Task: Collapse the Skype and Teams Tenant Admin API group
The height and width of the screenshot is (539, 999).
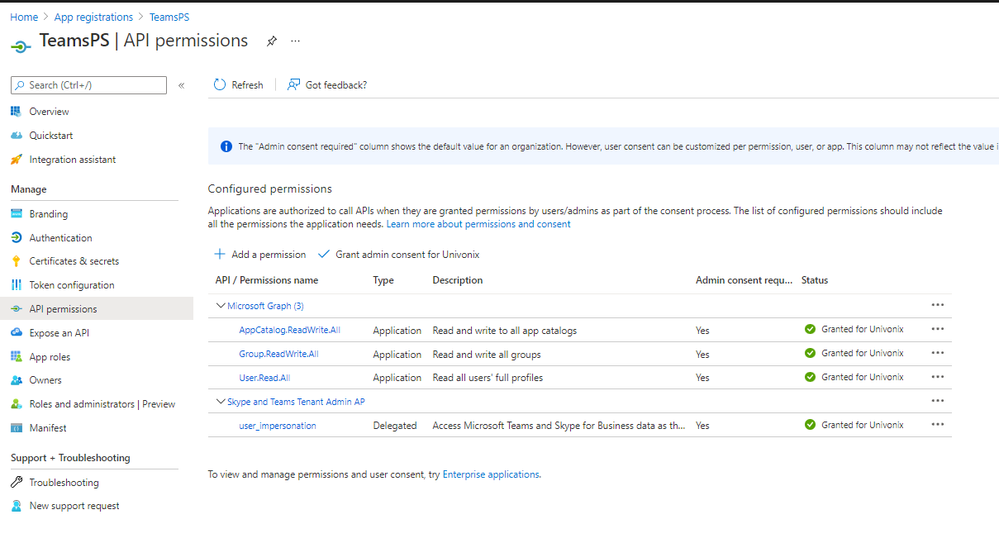Action: click(220, 401)
